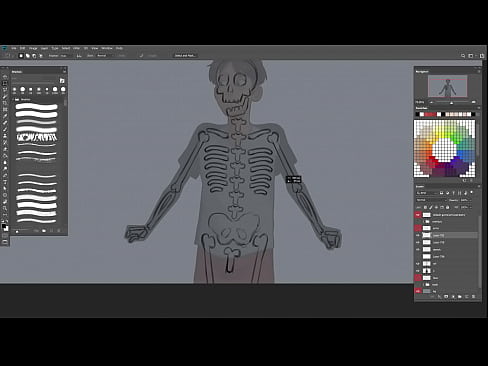Select the Eyedropper tool
The image size is (488, 366).
coord(5,116)
